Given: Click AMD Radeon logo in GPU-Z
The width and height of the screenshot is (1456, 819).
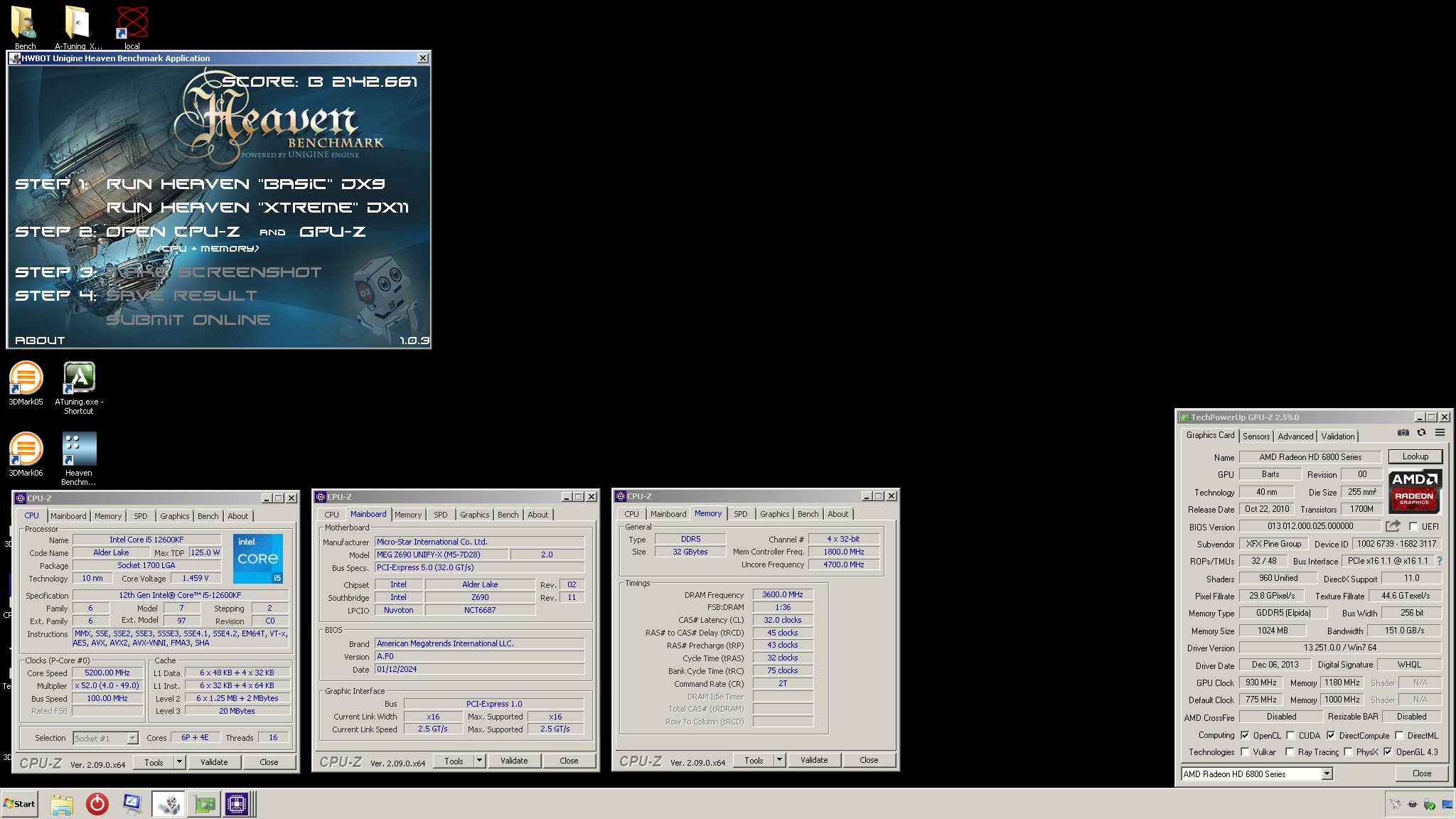Looking at the screenshot, I should coord(1415,492).
